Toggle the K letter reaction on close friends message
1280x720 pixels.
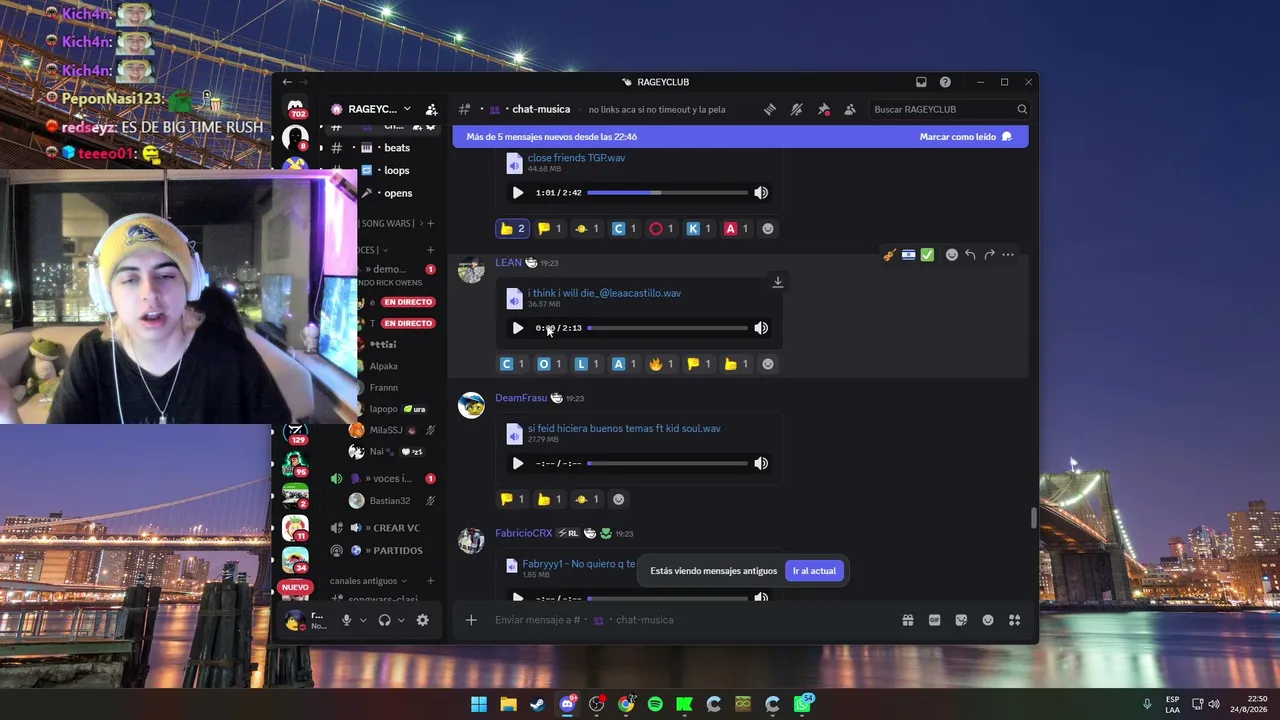[x=699, y=229]
